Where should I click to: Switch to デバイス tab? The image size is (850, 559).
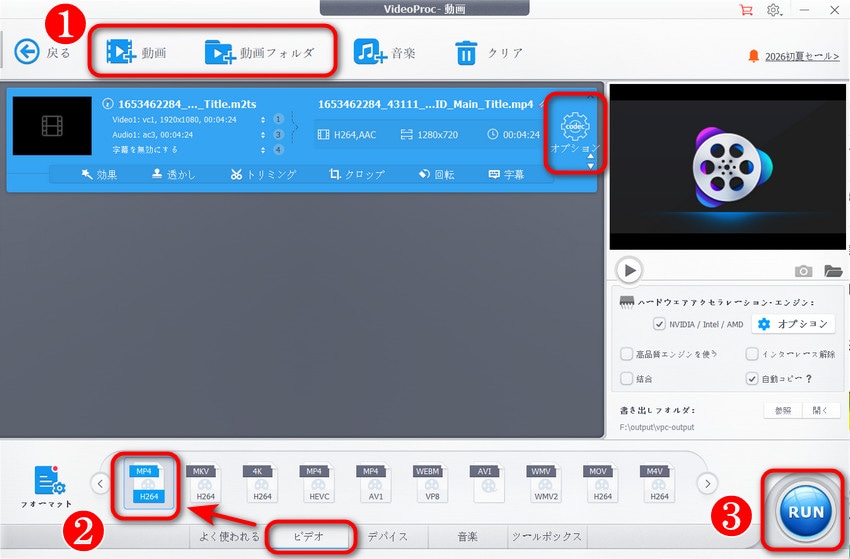pyautogui.click(x=388, y=537)
